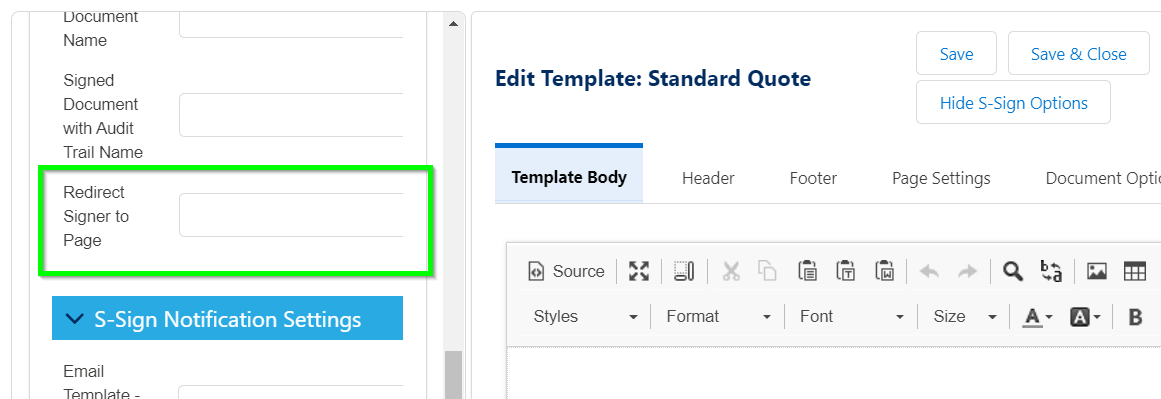Image resolution: width=1161 pixels, height=399 pixels.
Task: Toggle the Show Blocks icon
Action: coord(683,272)
